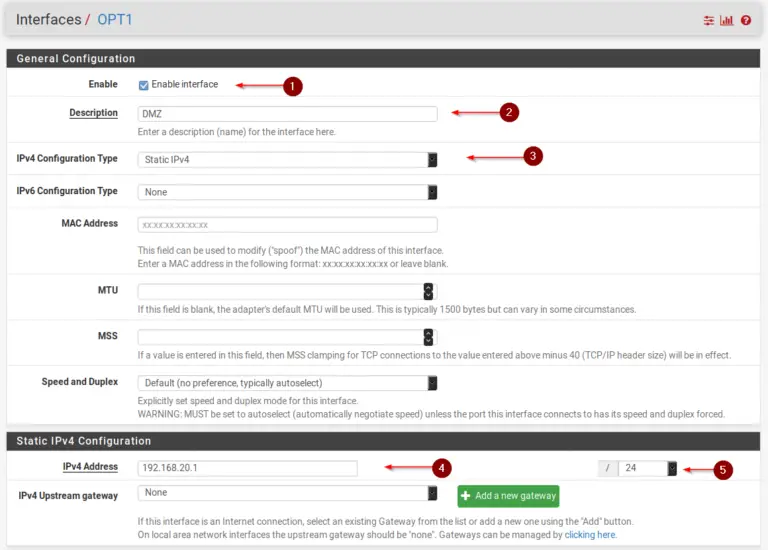Viewport: 768px width, 550px height.
Task: Click the Description field containing DMZ
Action: coord(288,114)
